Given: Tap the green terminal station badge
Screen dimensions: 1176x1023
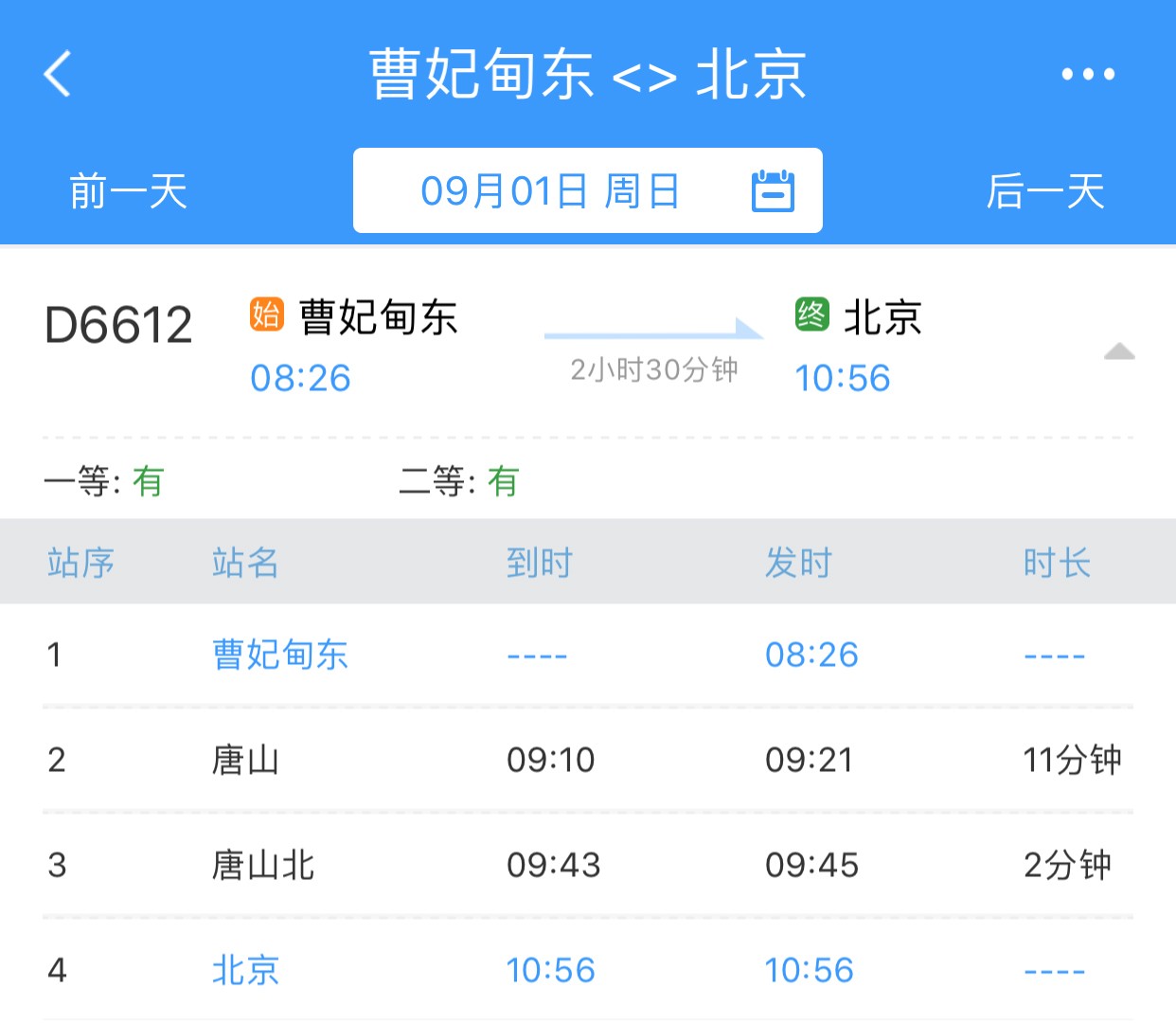Looking at the screenshot, I should click(x=811, y=314).
